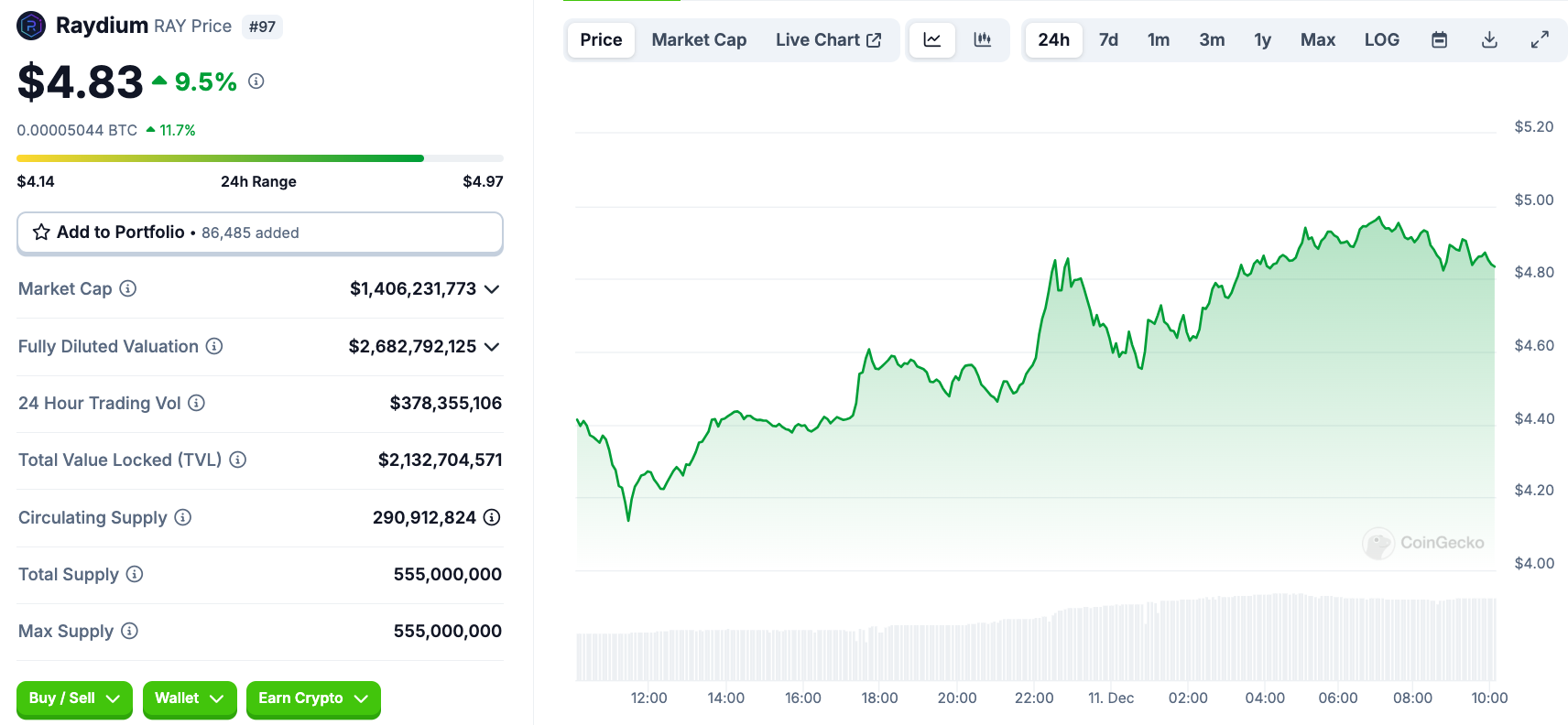The height and width of the screenshot is (725, 1568).
Task: Expand the Market Cap value chevron
Action: [492, 289]
